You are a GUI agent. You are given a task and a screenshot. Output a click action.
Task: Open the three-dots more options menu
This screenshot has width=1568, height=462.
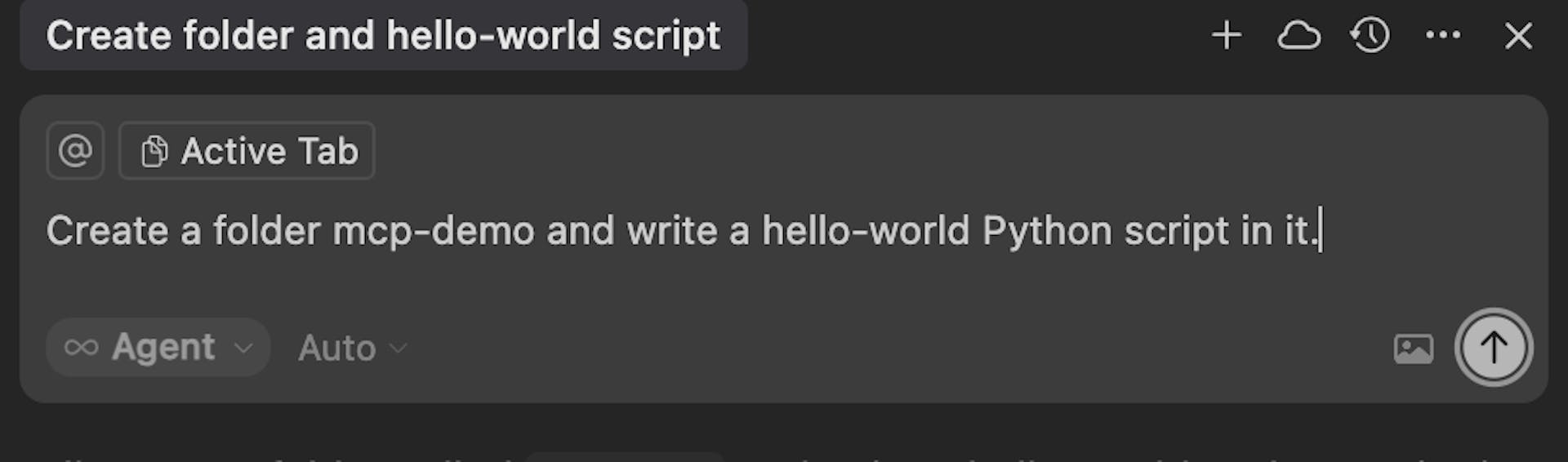[x=1443, y=36]
